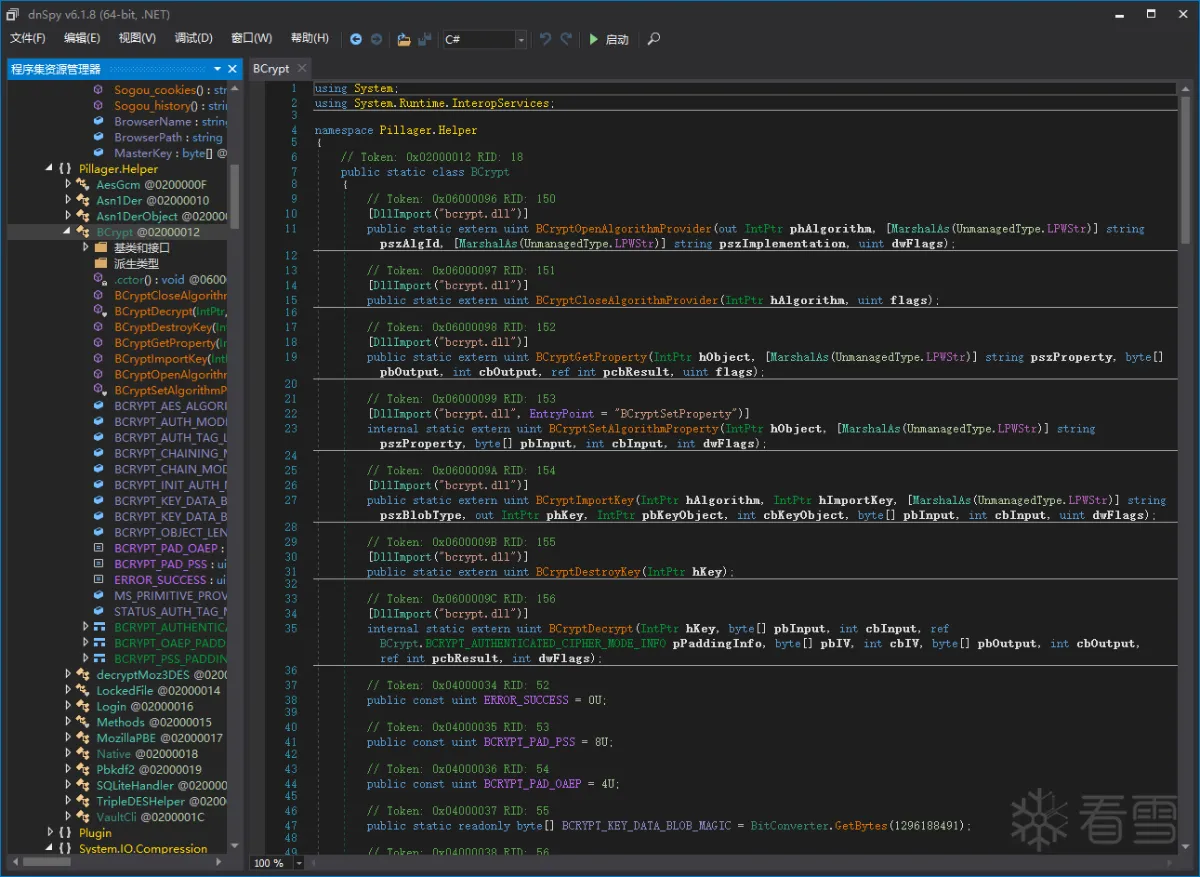
Task: Expand the AesGcm class node
Action: pyautogui.click(x=68, y=185)
